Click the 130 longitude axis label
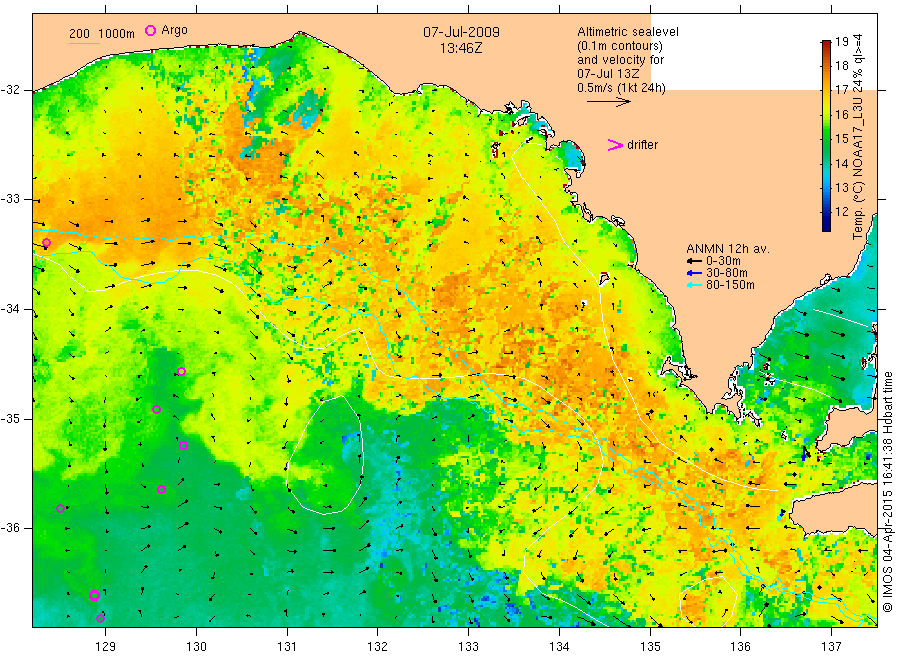900x660 pixels. [x=196, y=647]
